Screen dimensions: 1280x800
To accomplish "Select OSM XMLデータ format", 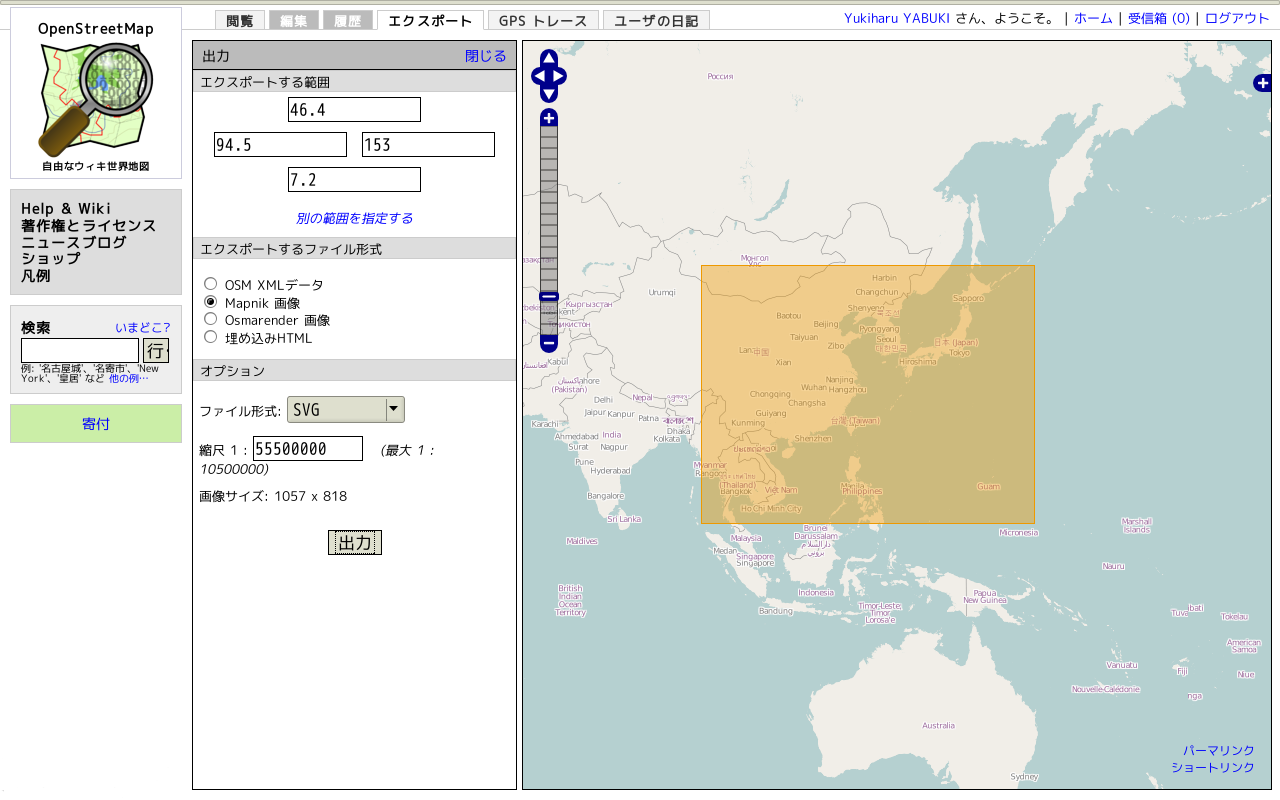I will pos(210,284).
